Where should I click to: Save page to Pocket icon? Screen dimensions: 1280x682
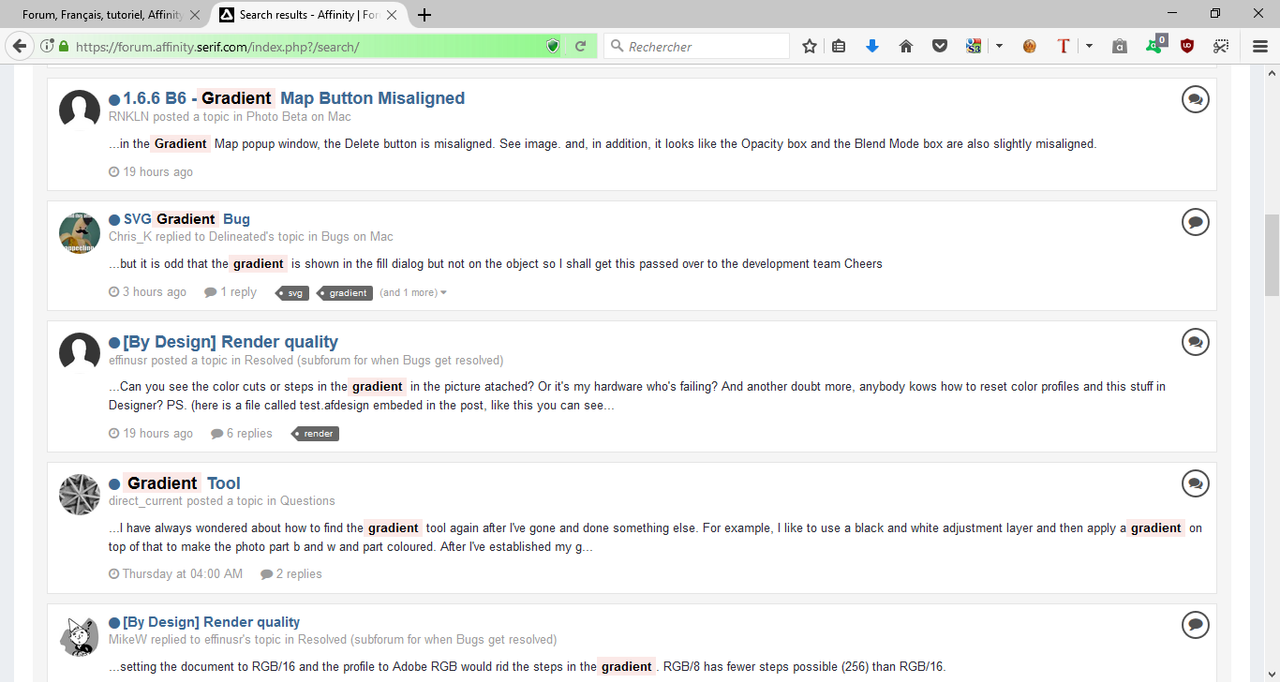(939, 46)
